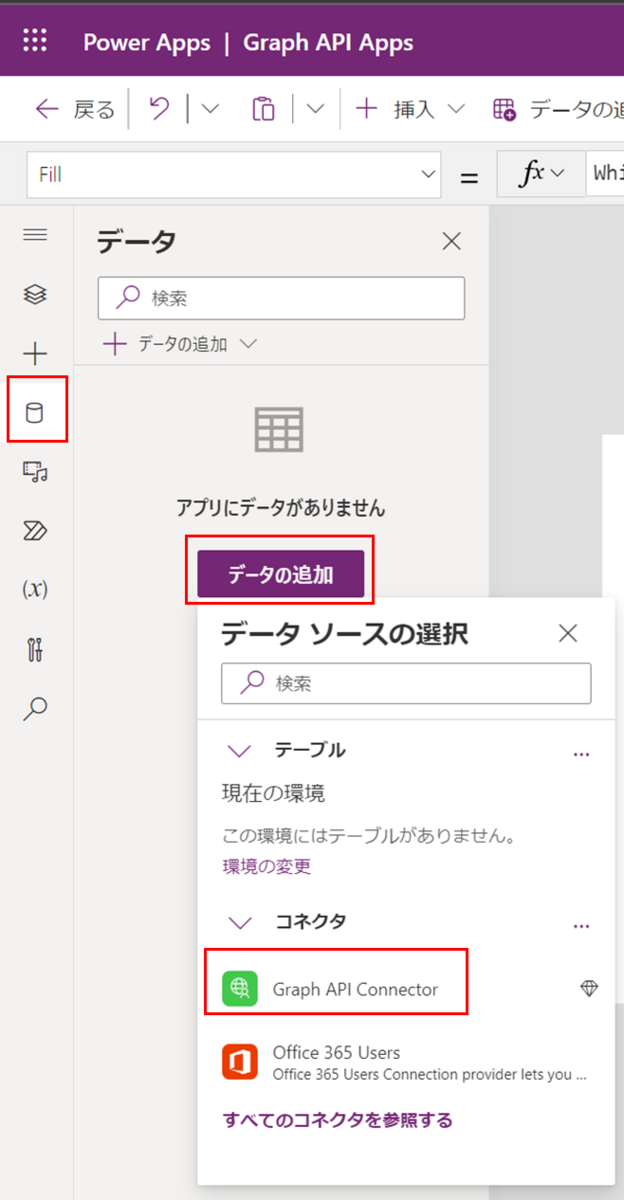Viewport: 624px width, 1200px height.
Task: Select the Office 365 Users connector
Action: click(x=406, y=1063)
